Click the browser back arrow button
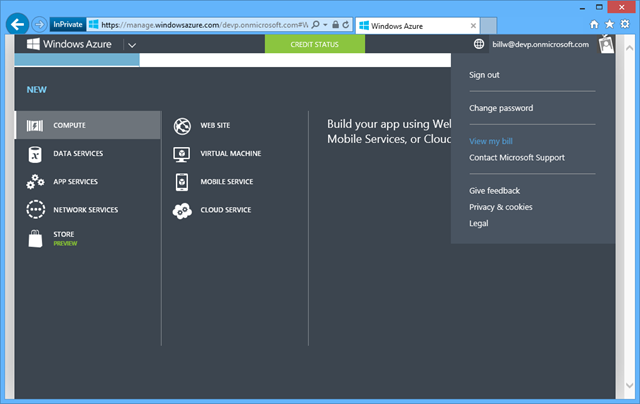 click(x=16, y=23)
